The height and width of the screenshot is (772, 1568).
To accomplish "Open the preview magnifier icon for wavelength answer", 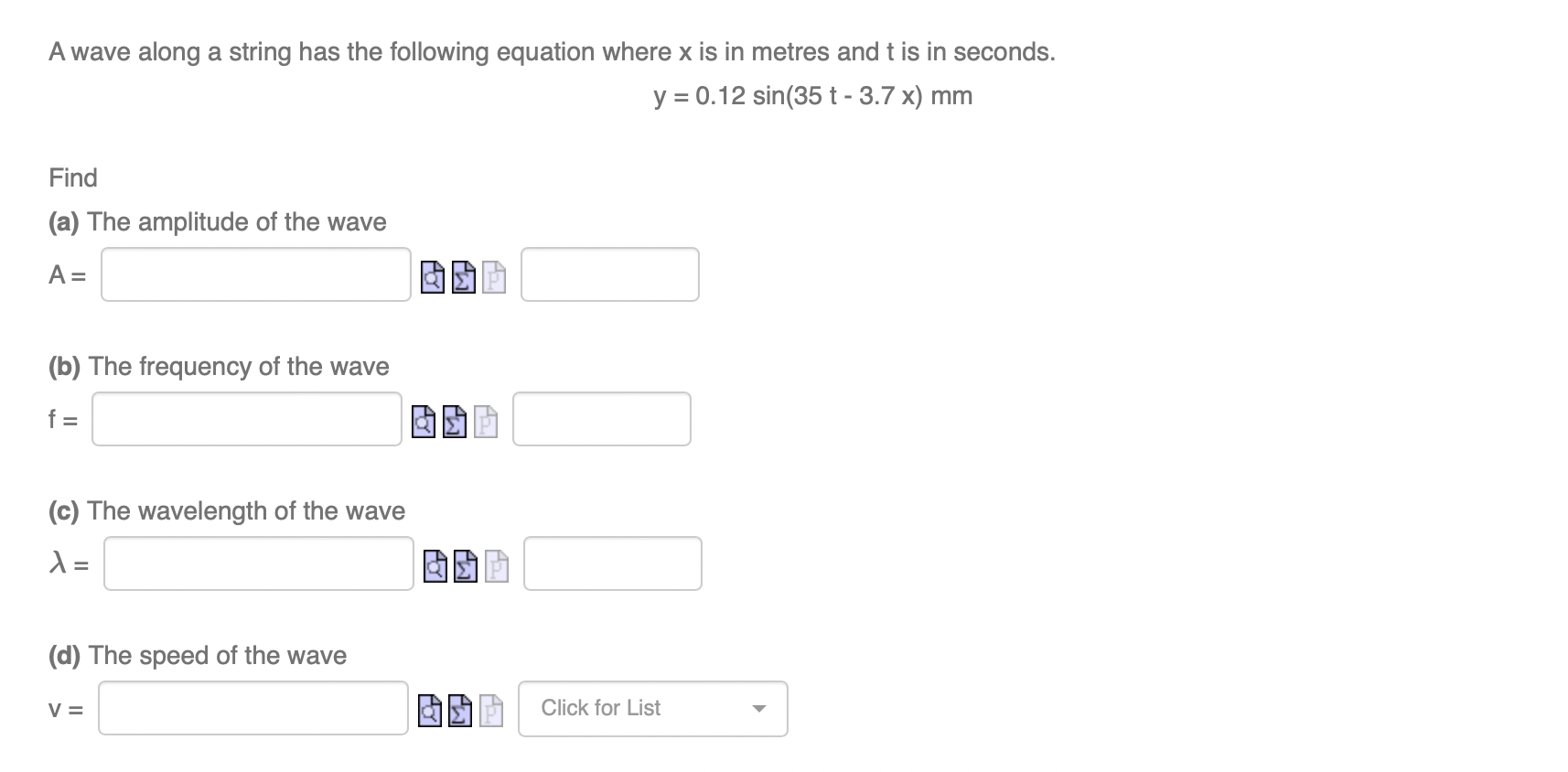I will (x=433, y=564).
